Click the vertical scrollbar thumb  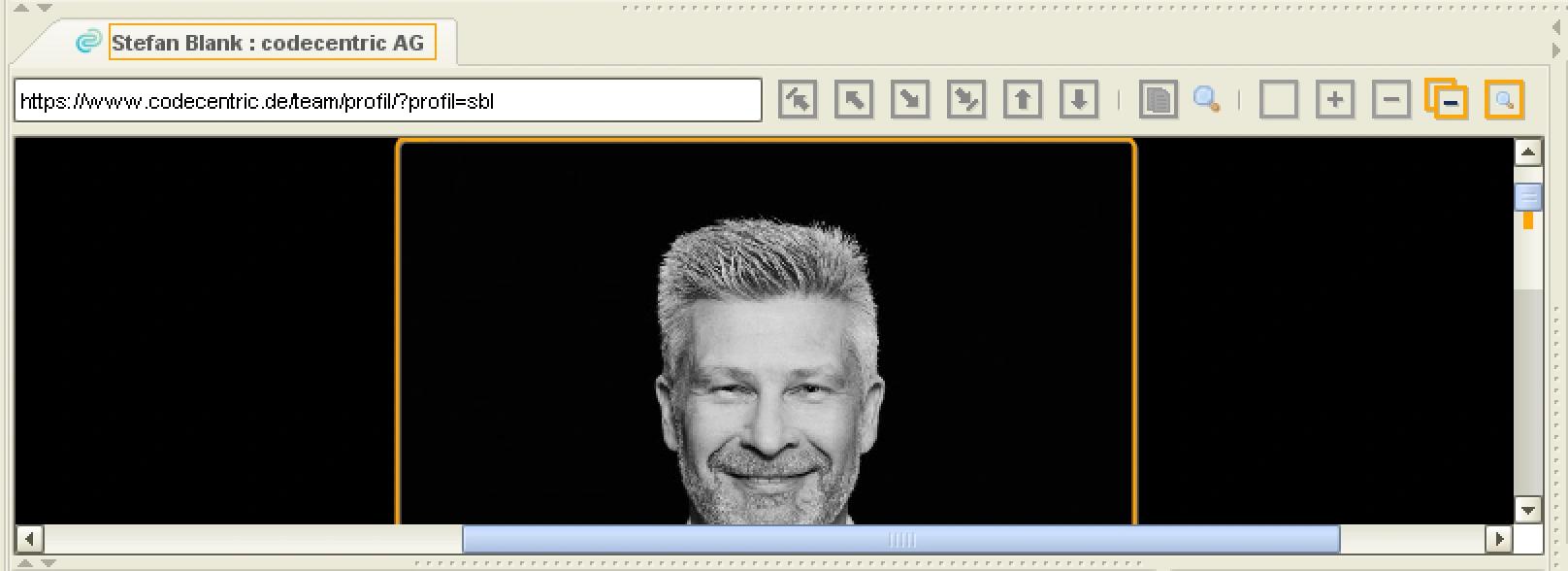click(x=1528, y=196)
